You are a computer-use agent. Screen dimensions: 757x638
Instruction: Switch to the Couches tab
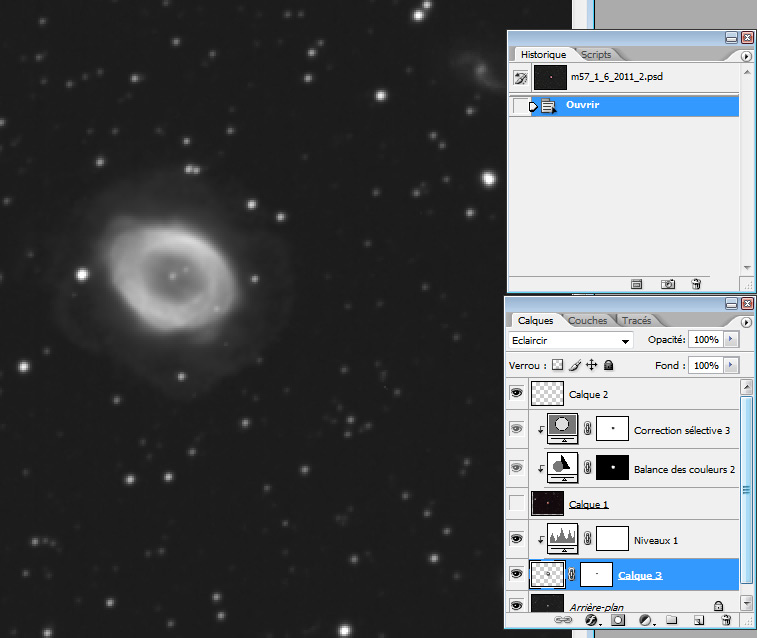[x=587, y=320]
